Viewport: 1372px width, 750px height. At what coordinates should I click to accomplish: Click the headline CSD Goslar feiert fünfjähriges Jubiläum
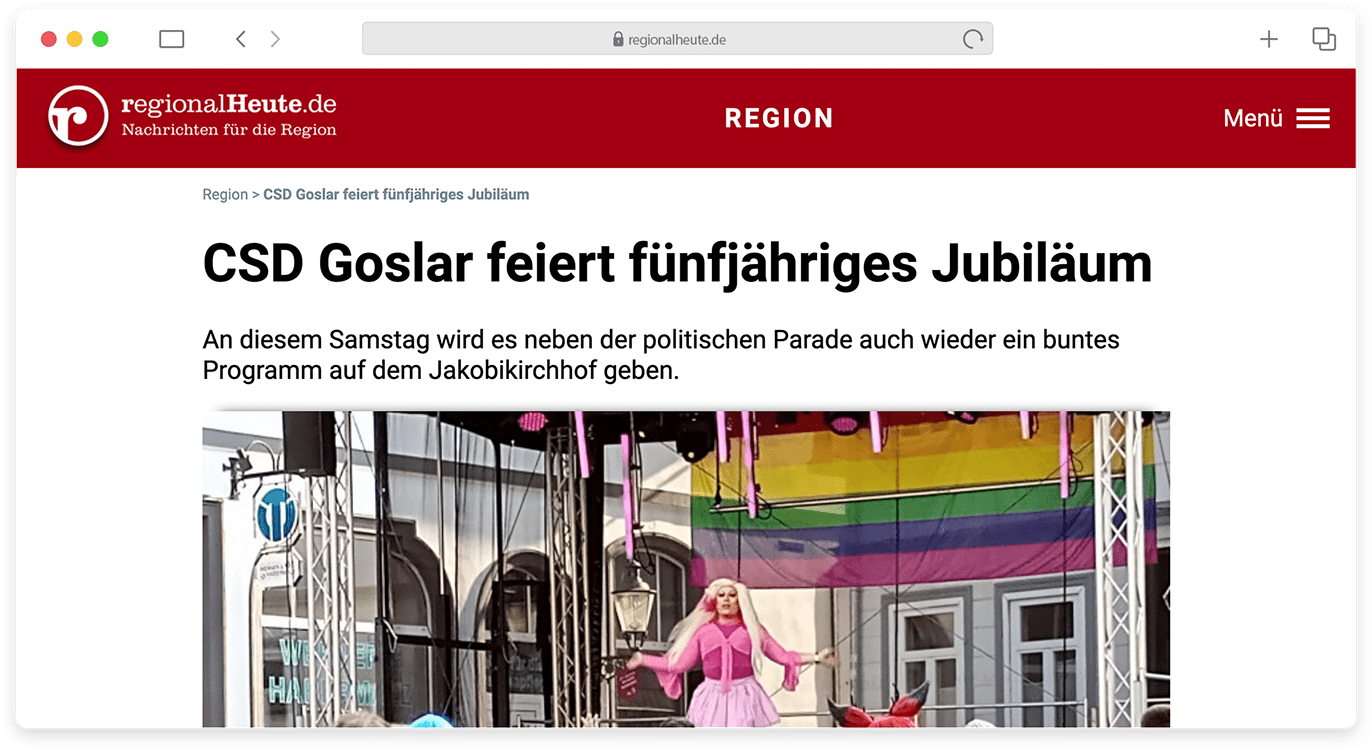click(x=677, y=264)
